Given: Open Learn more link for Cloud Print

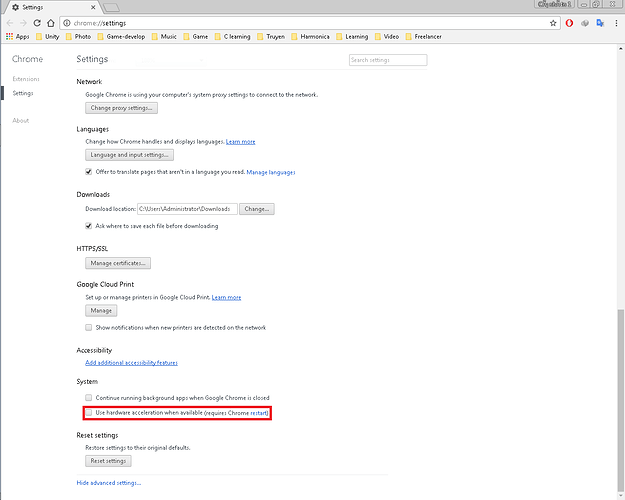Looking at the screenshot, I should 226,297.
